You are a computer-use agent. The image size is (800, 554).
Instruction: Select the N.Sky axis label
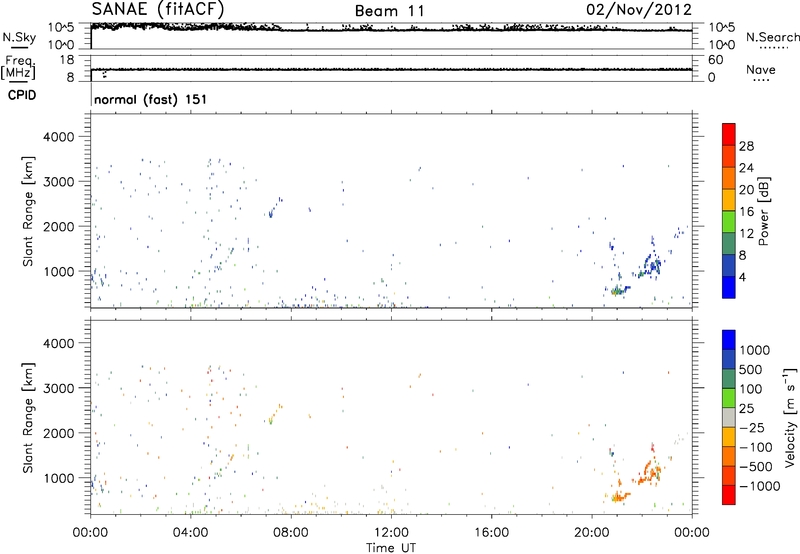coord(19,37)
